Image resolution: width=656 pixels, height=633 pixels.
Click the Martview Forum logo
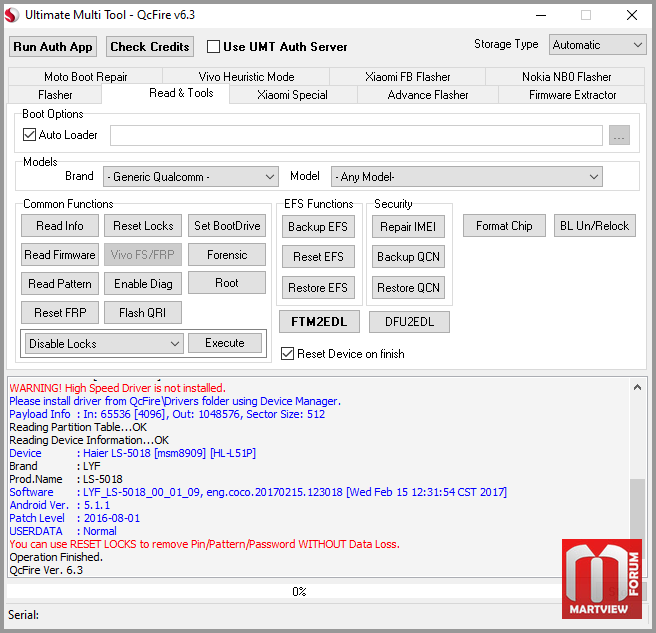click(x=602, y=579)
